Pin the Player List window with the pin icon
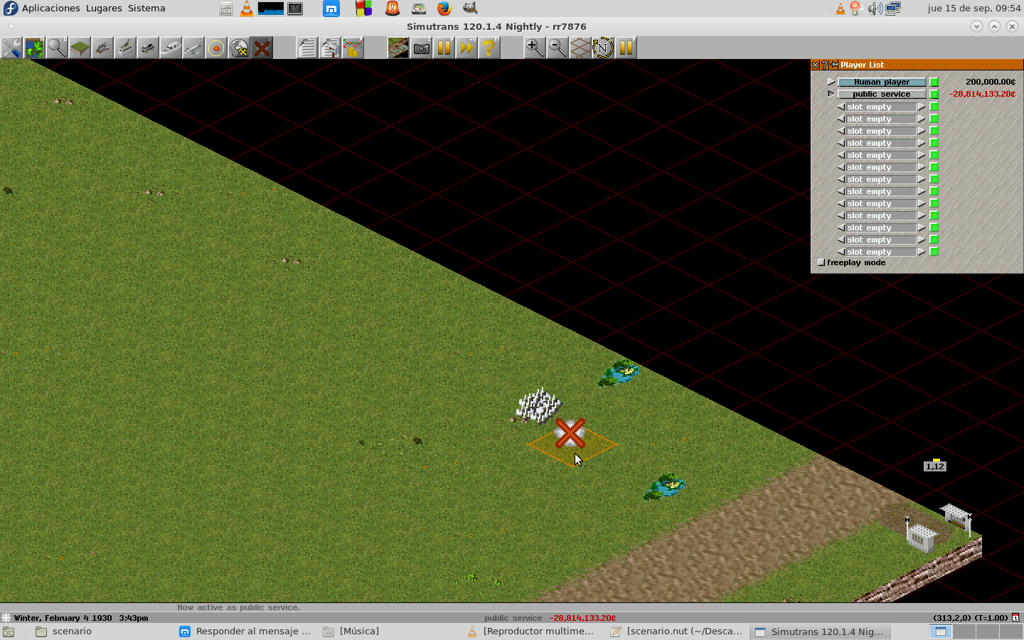Viewport: 1024px width, 640px height. coord(835,65)
